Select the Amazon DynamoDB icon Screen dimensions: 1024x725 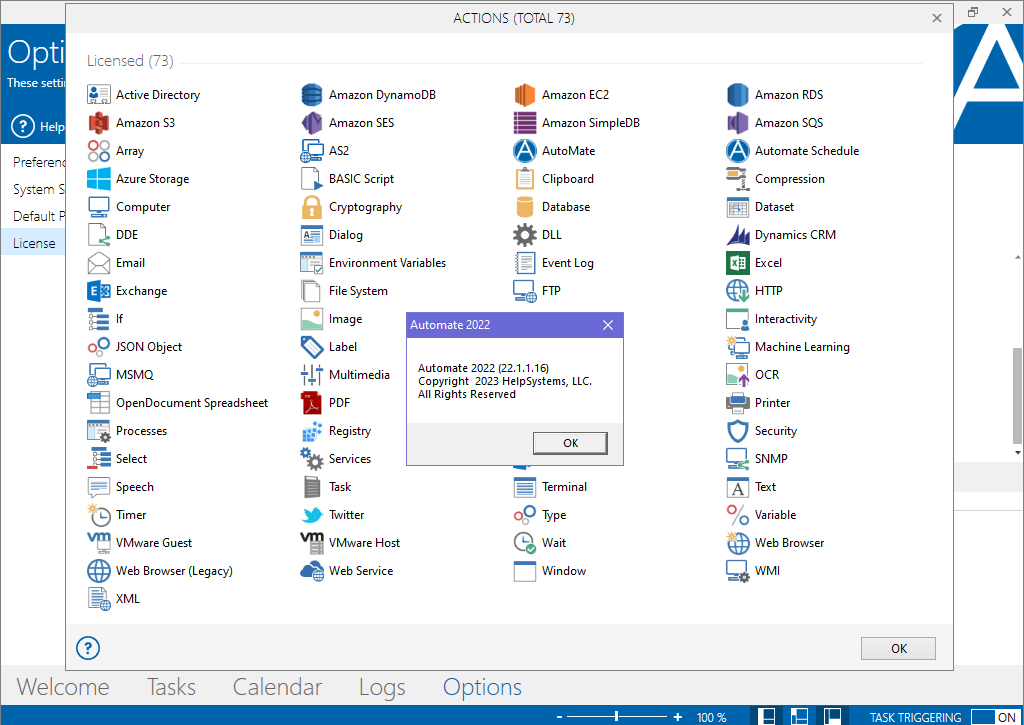point(312,95)
